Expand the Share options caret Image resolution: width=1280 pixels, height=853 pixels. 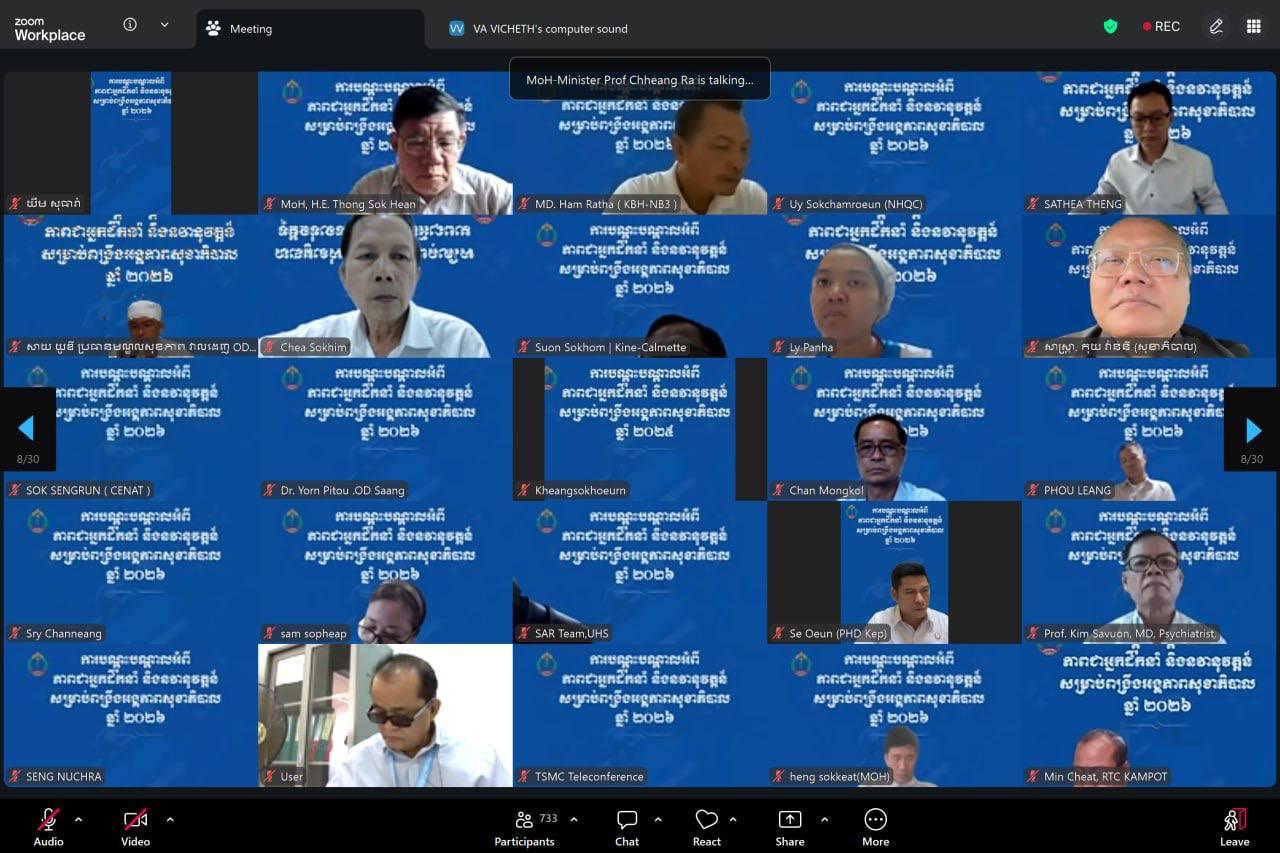click(x=824, y=820)
